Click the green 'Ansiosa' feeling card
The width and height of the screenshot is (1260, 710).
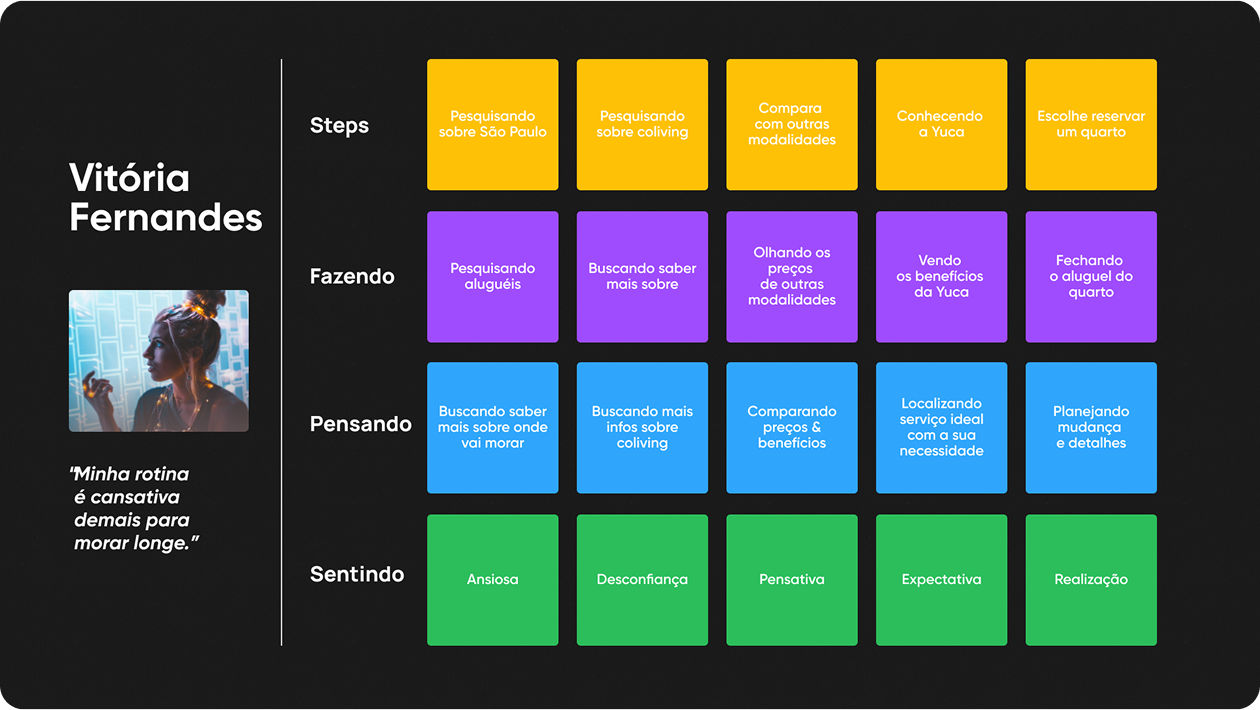pos(492,580)
